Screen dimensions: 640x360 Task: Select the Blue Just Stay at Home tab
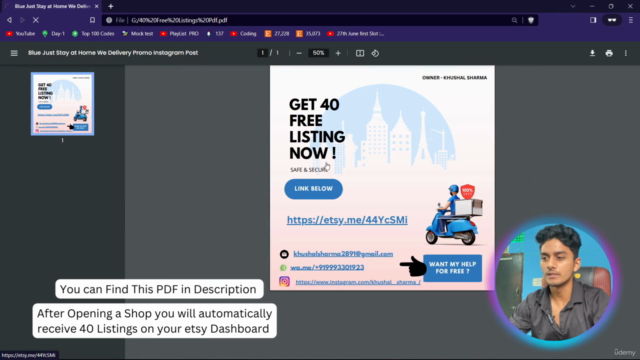51,6
